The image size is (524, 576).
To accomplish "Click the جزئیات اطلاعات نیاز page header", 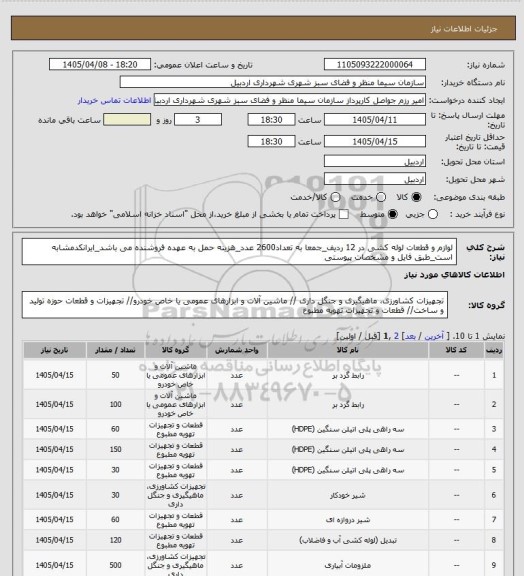I will [x=464, y=29].
